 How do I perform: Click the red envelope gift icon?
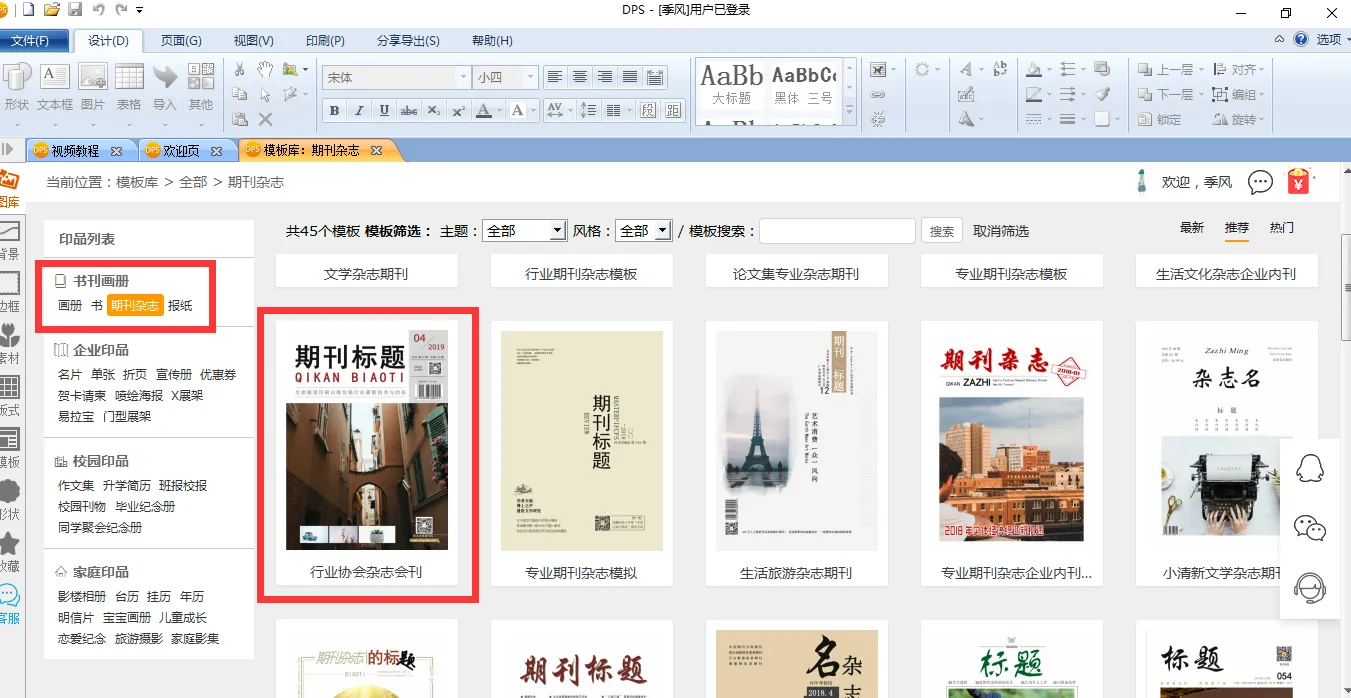click(1298, 181)
